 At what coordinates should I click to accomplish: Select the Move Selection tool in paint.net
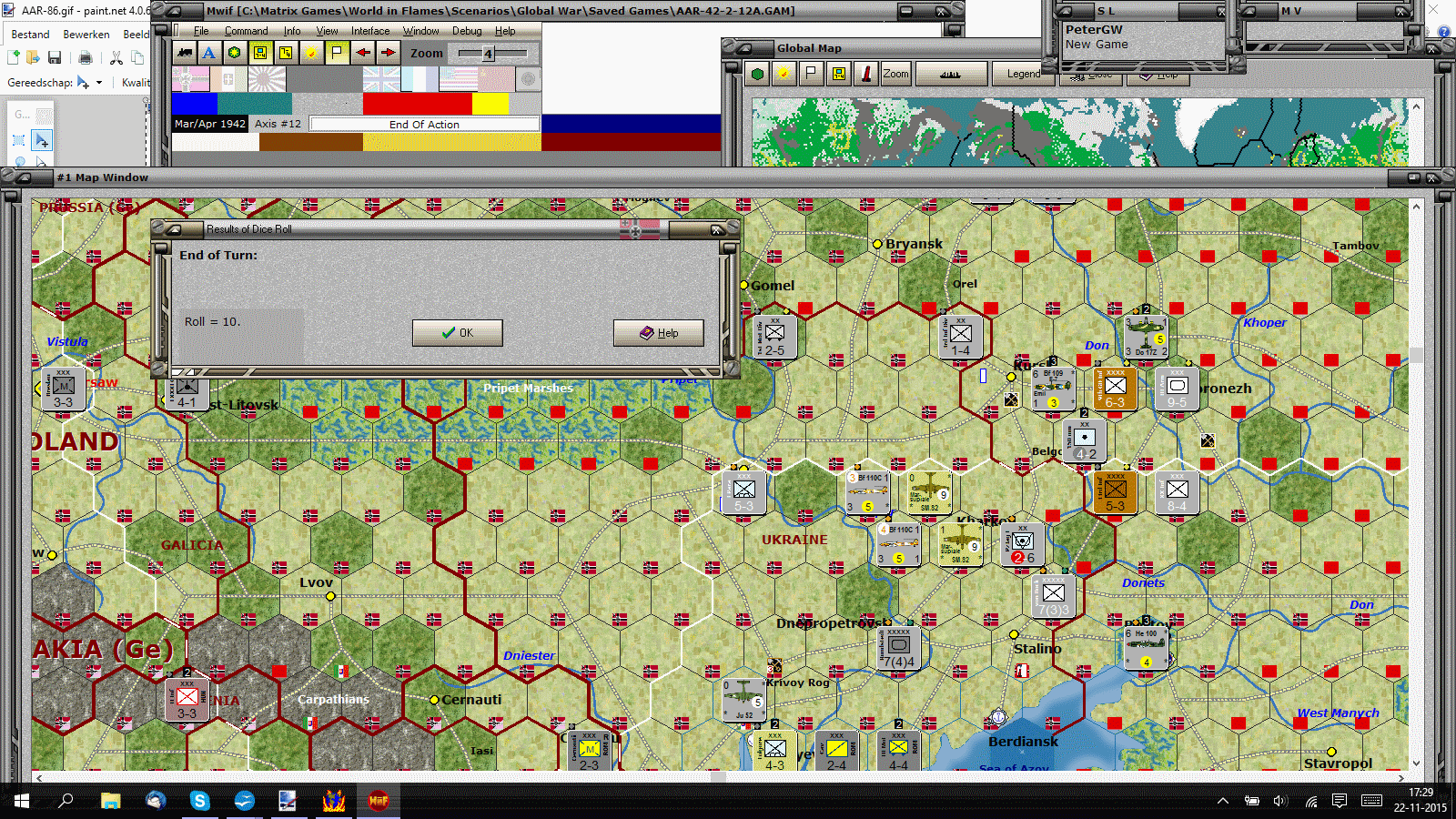(x=42, y=140)
